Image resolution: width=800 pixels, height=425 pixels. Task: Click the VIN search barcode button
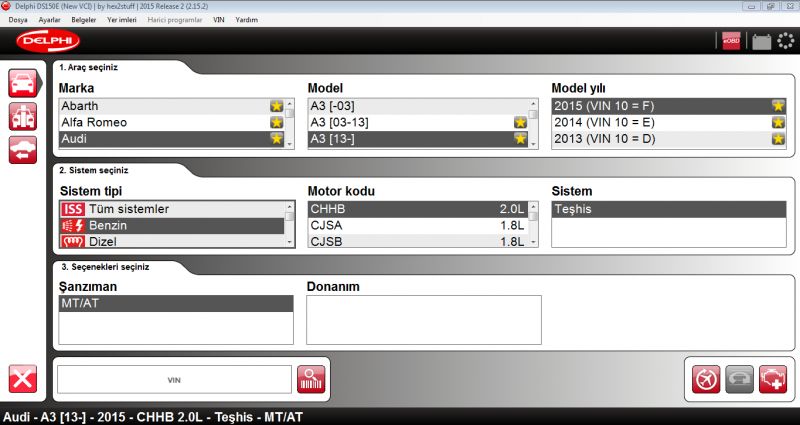[311, 380]
